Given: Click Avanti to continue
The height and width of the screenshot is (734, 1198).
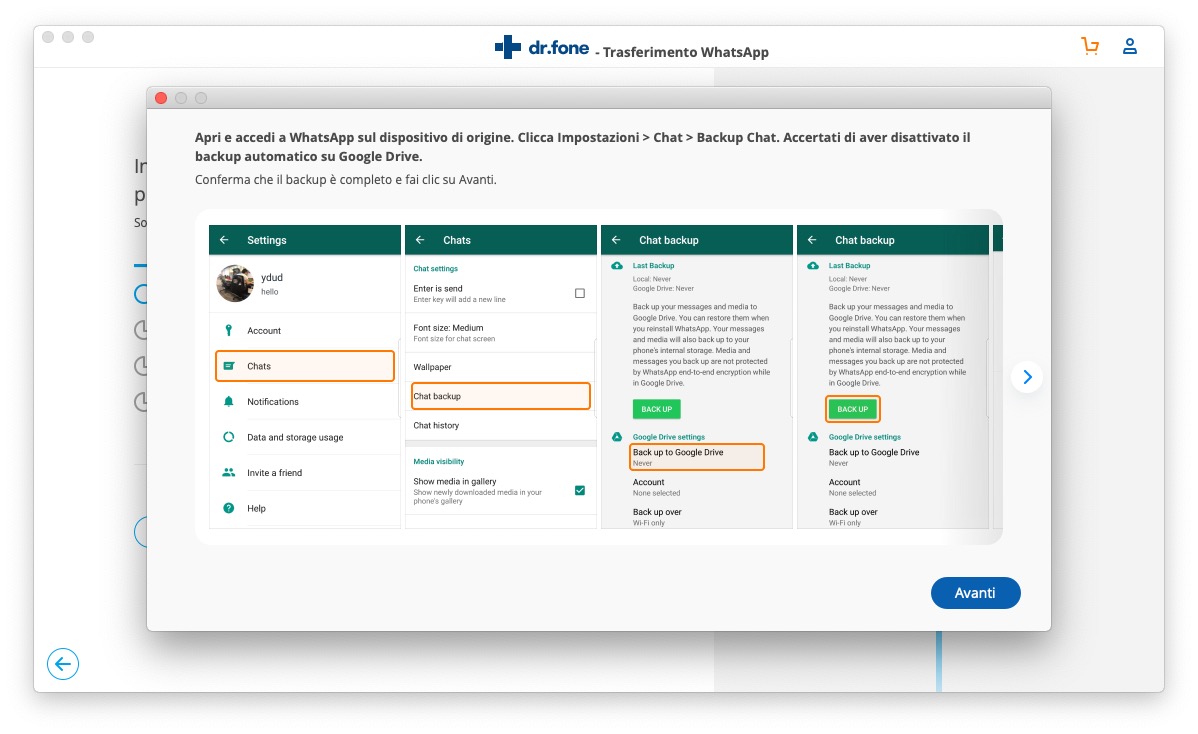Looking at the screenshot, I should [975, 593].
